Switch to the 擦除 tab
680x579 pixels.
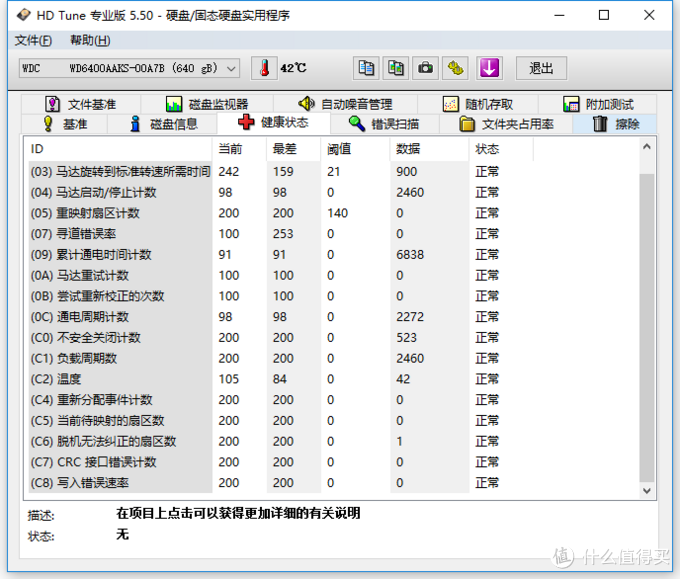pos(615,124)
